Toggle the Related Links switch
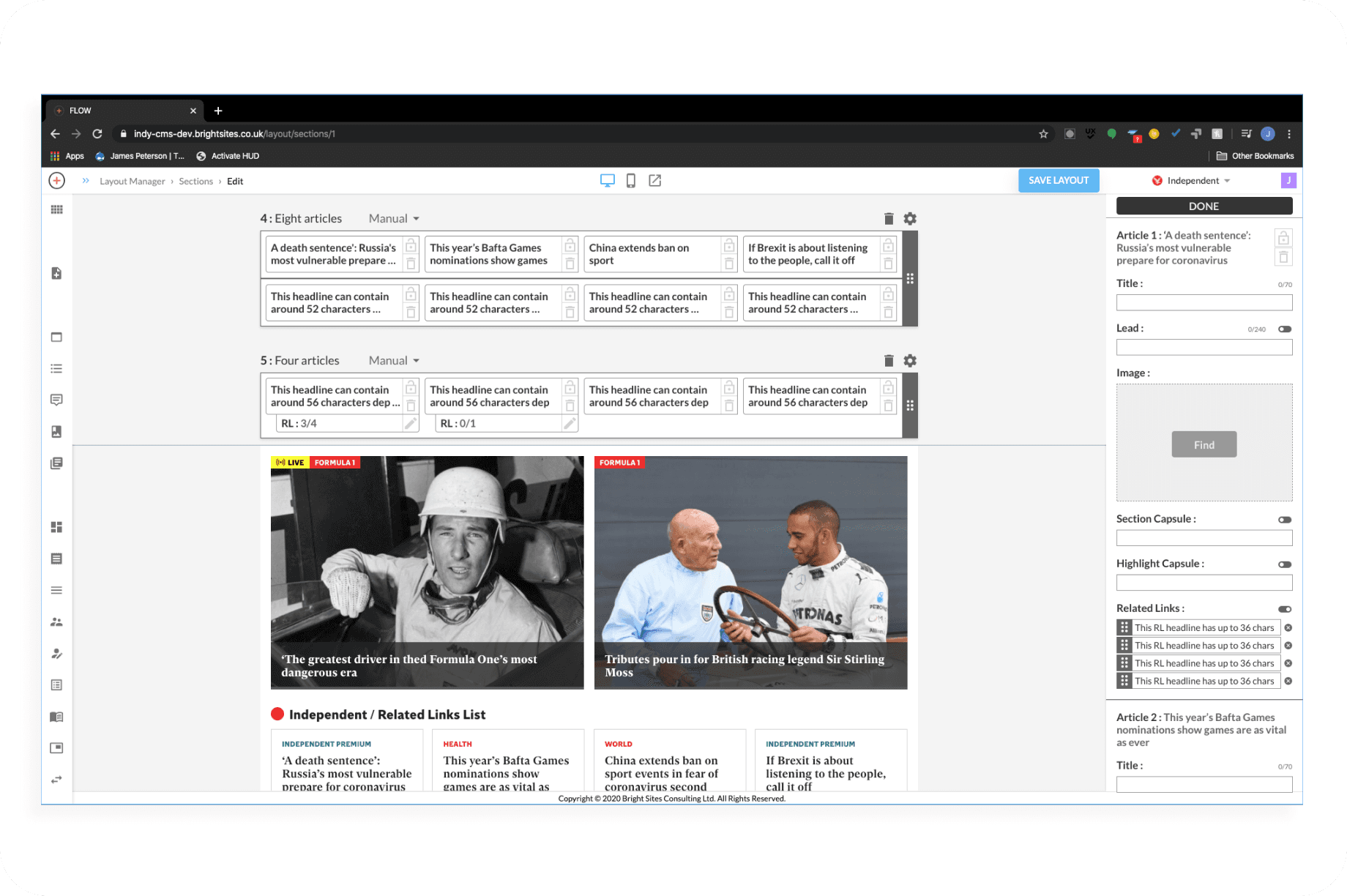 [x=1285, y=609]
